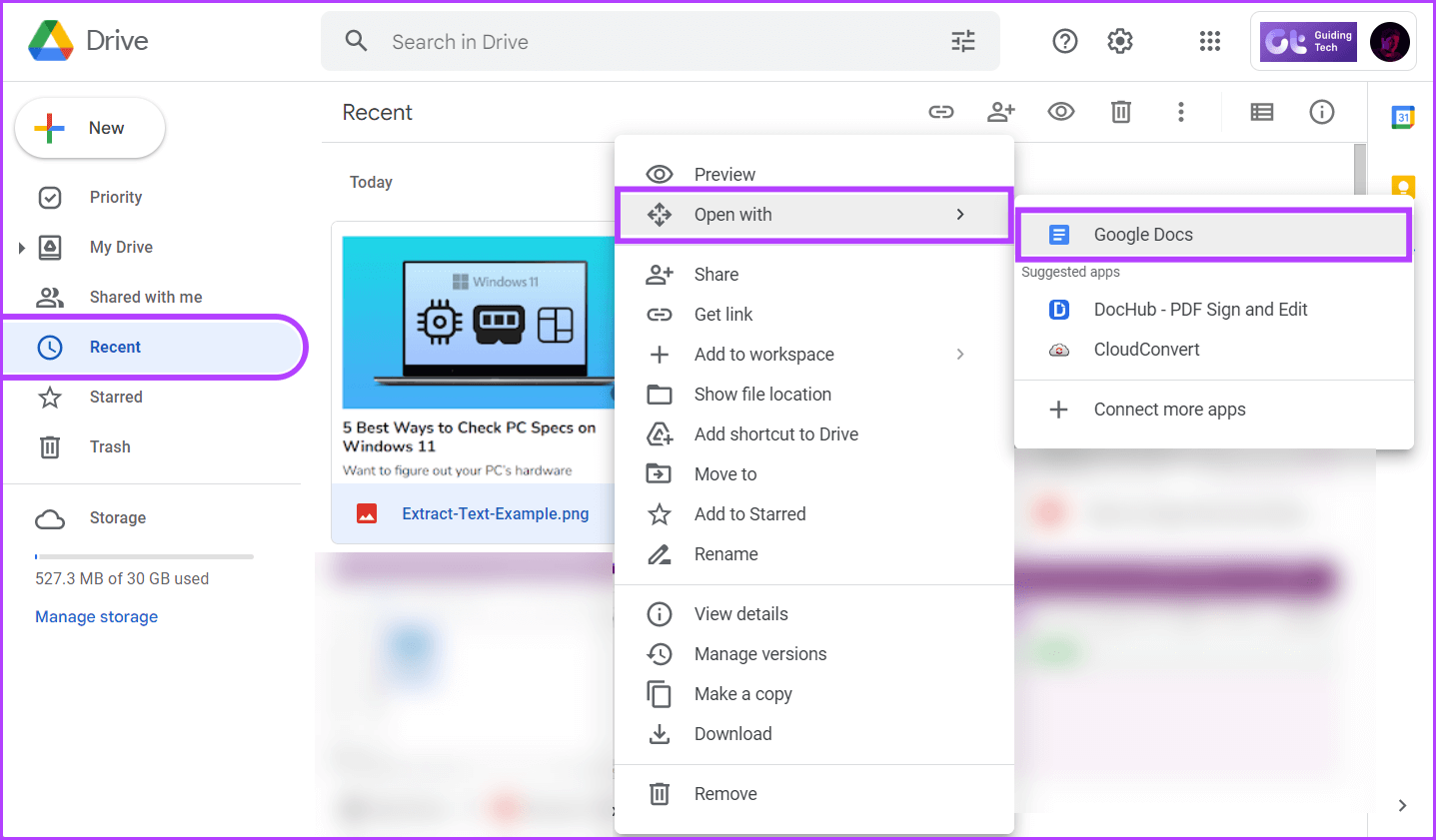
Task: Open My Drive in sidebar
Action: point(121,247)
